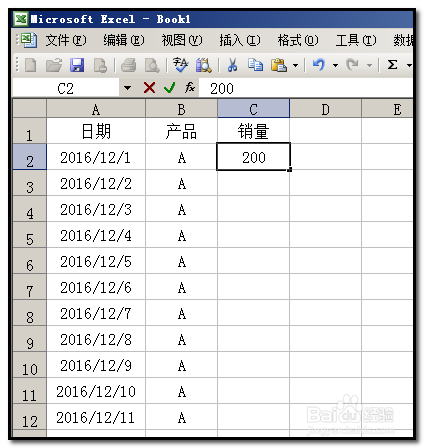The height and width of the screenshot is (448, 424).
Task: Select row 9 header
Action: click(x=29, y=339)
